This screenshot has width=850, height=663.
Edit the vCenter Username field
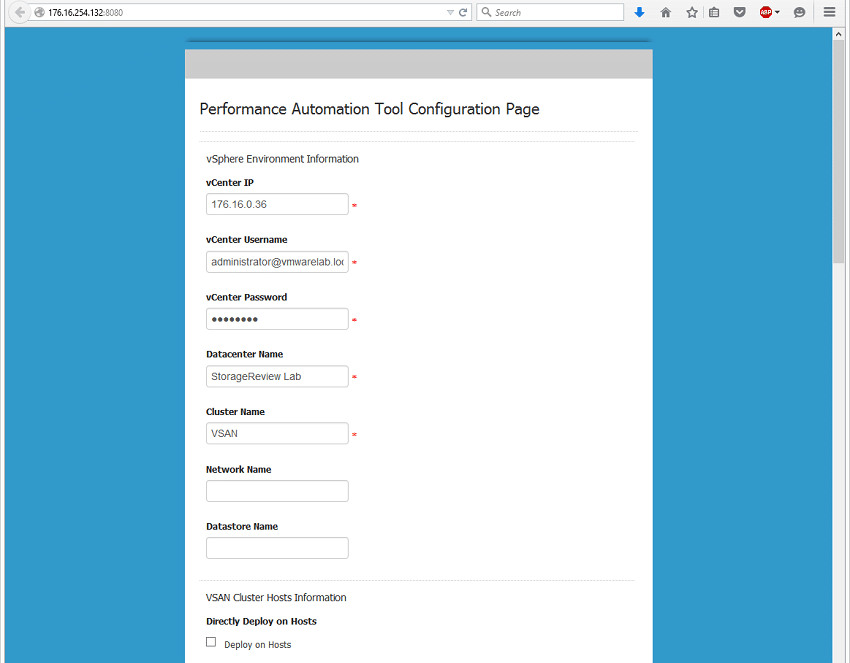pos(277,262)
